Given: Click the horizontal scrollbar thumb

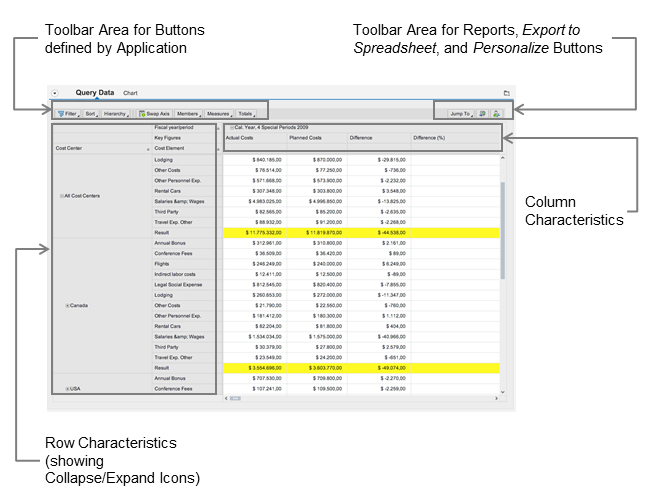Looking at the screenshot, I should (x=235, y=398).
